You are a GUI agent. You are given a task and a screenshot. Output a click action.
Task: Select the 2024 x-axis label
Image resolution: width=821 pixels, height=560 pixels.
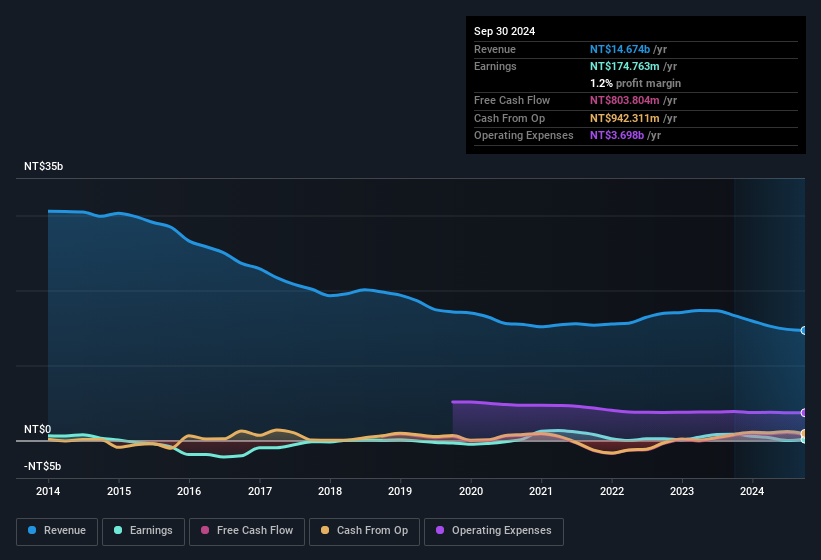752,491
